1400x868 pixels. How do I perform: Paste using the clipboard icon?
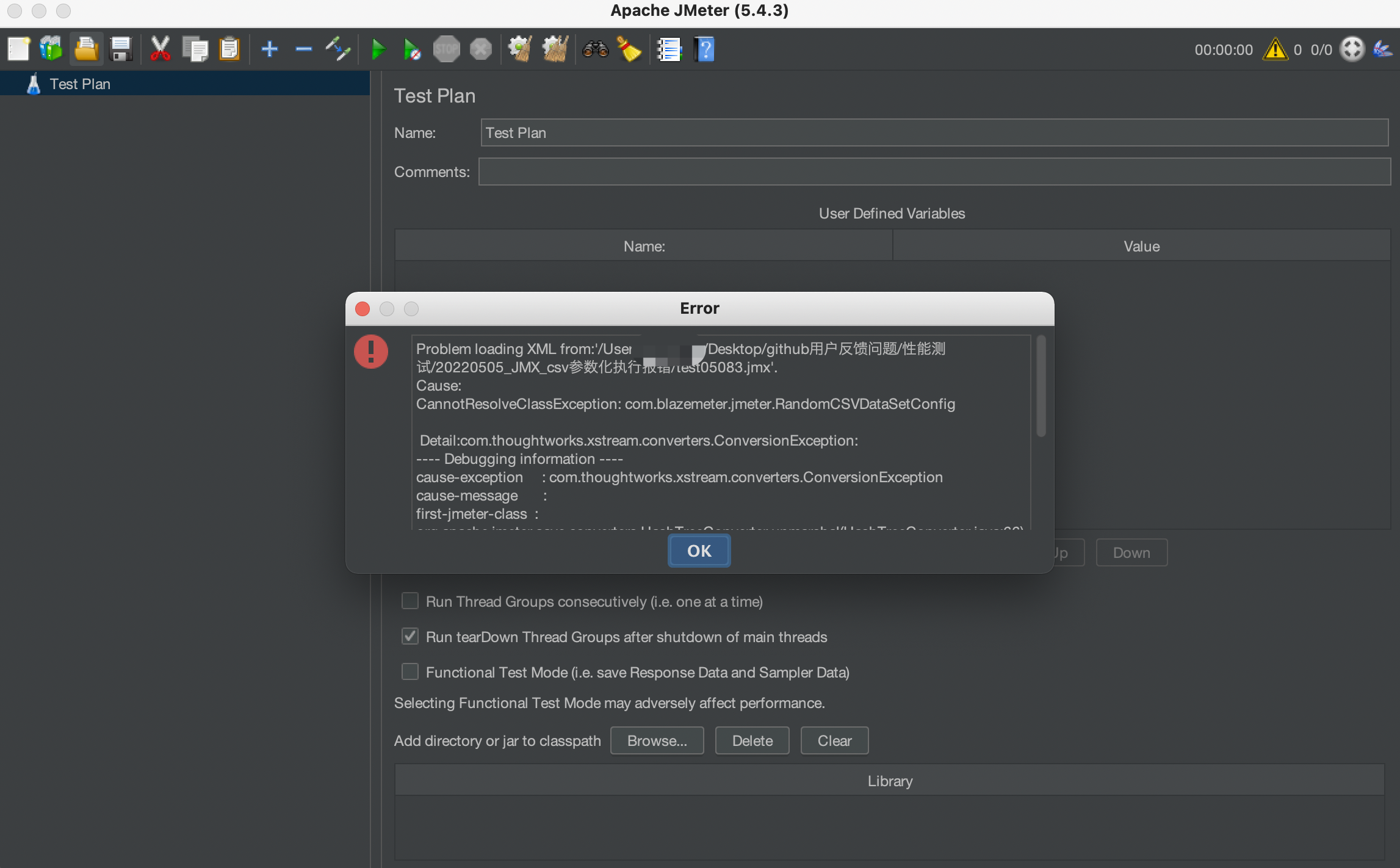point(229,49)
